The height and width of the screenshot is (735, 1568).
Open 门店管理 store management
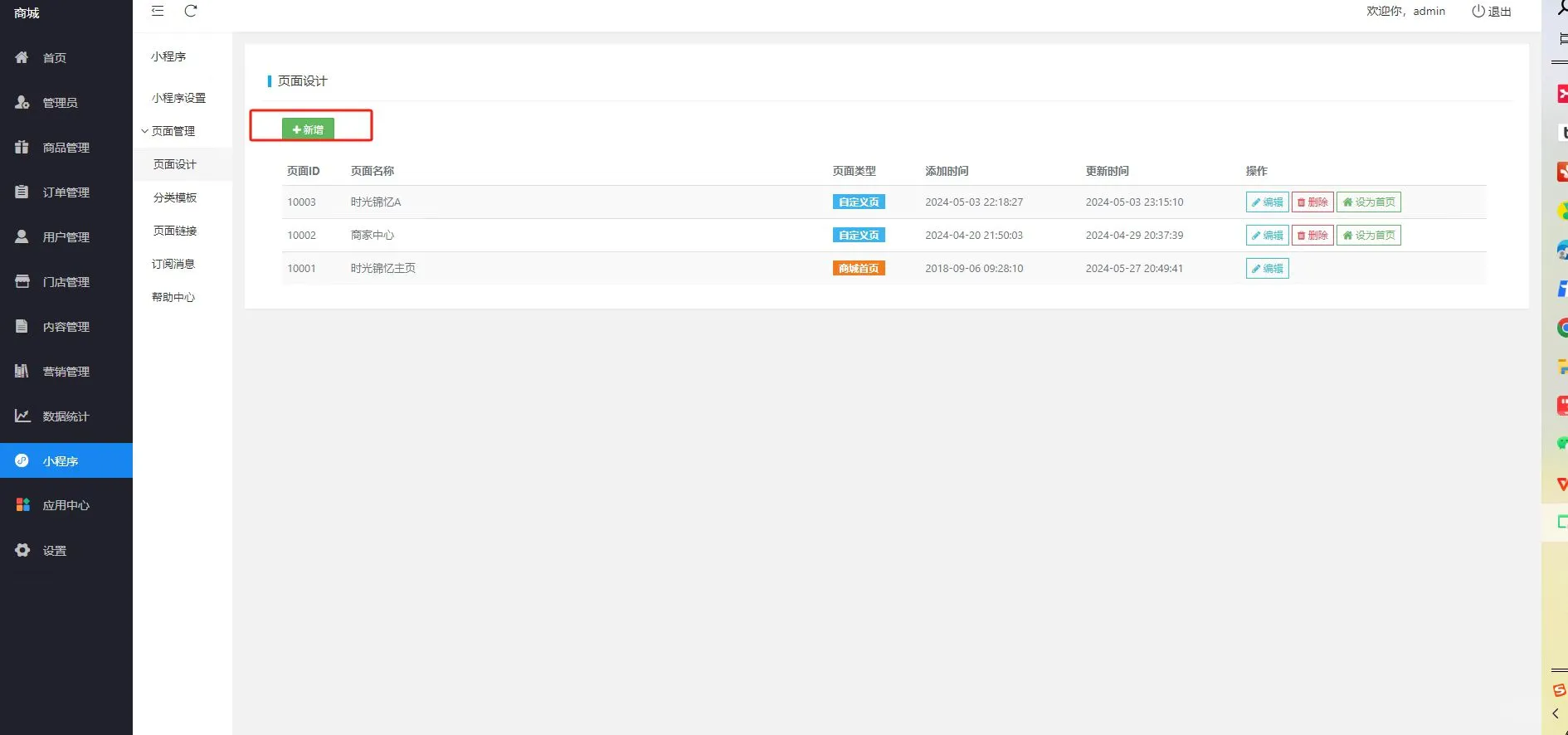pos(66,282)
